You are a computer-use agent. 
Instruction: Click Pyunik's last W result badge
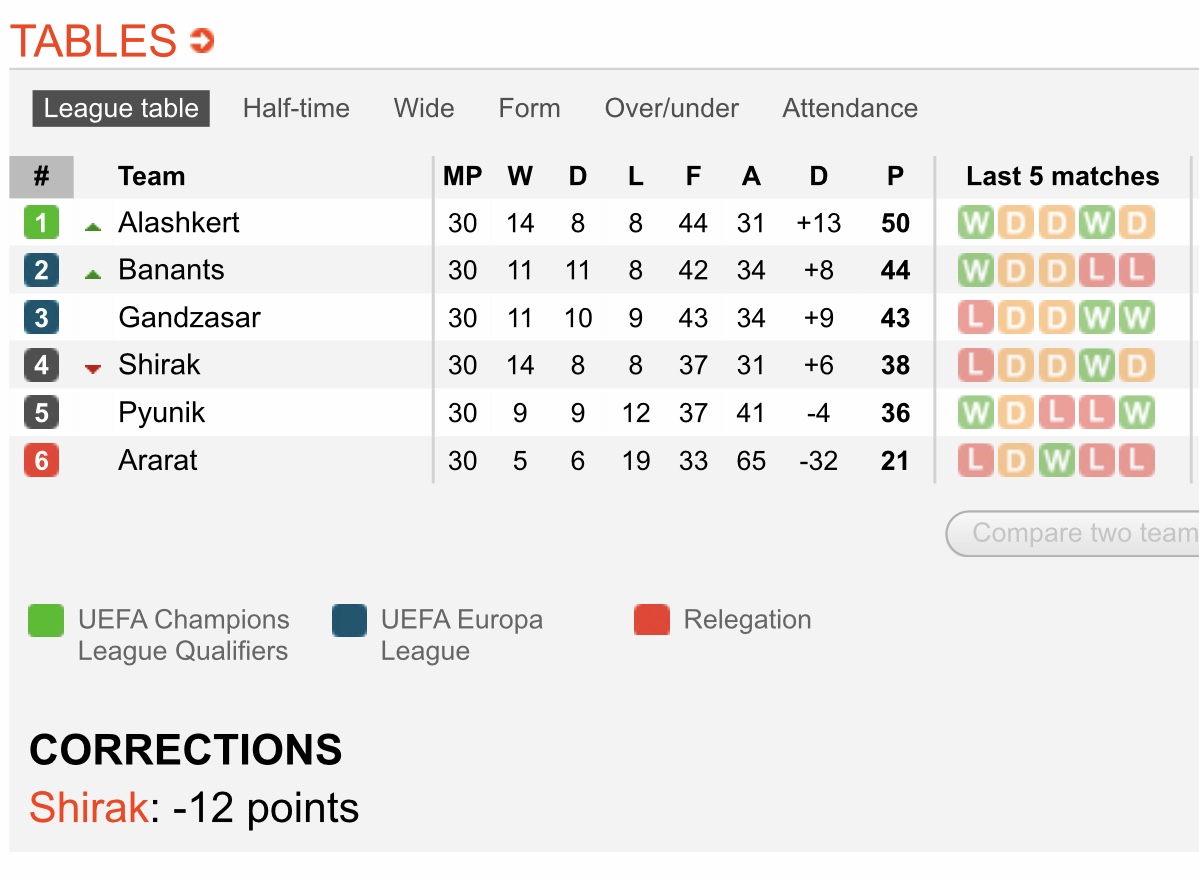click(1136, 413)
